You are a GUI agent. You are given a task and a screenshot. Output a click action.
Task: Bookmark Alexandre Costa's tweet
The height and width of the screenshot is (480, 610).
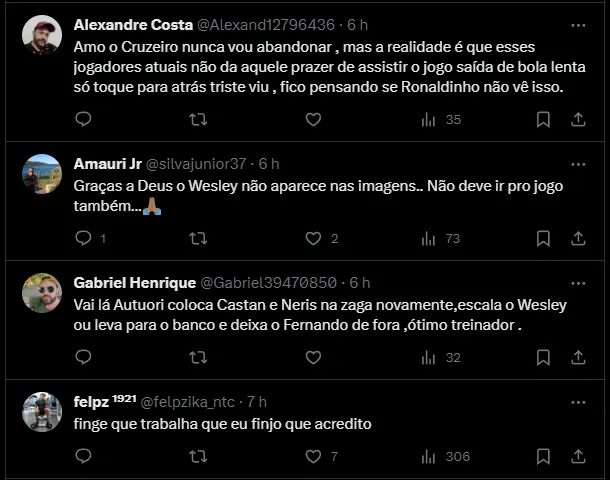point(543,120)
